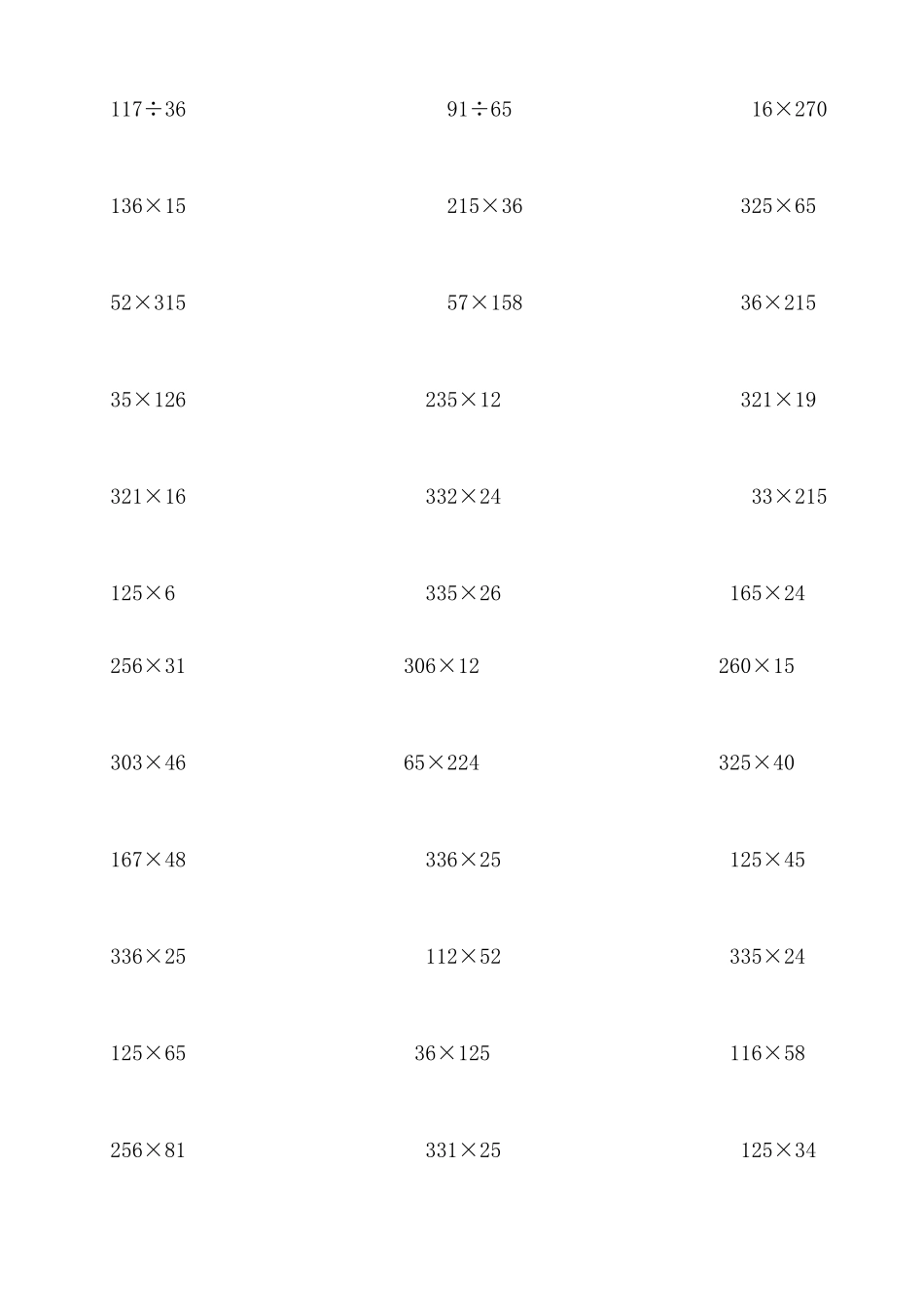The height and width of the screenshot is (1307, 924).
Task: Click on 306×12
Action: 442,666
